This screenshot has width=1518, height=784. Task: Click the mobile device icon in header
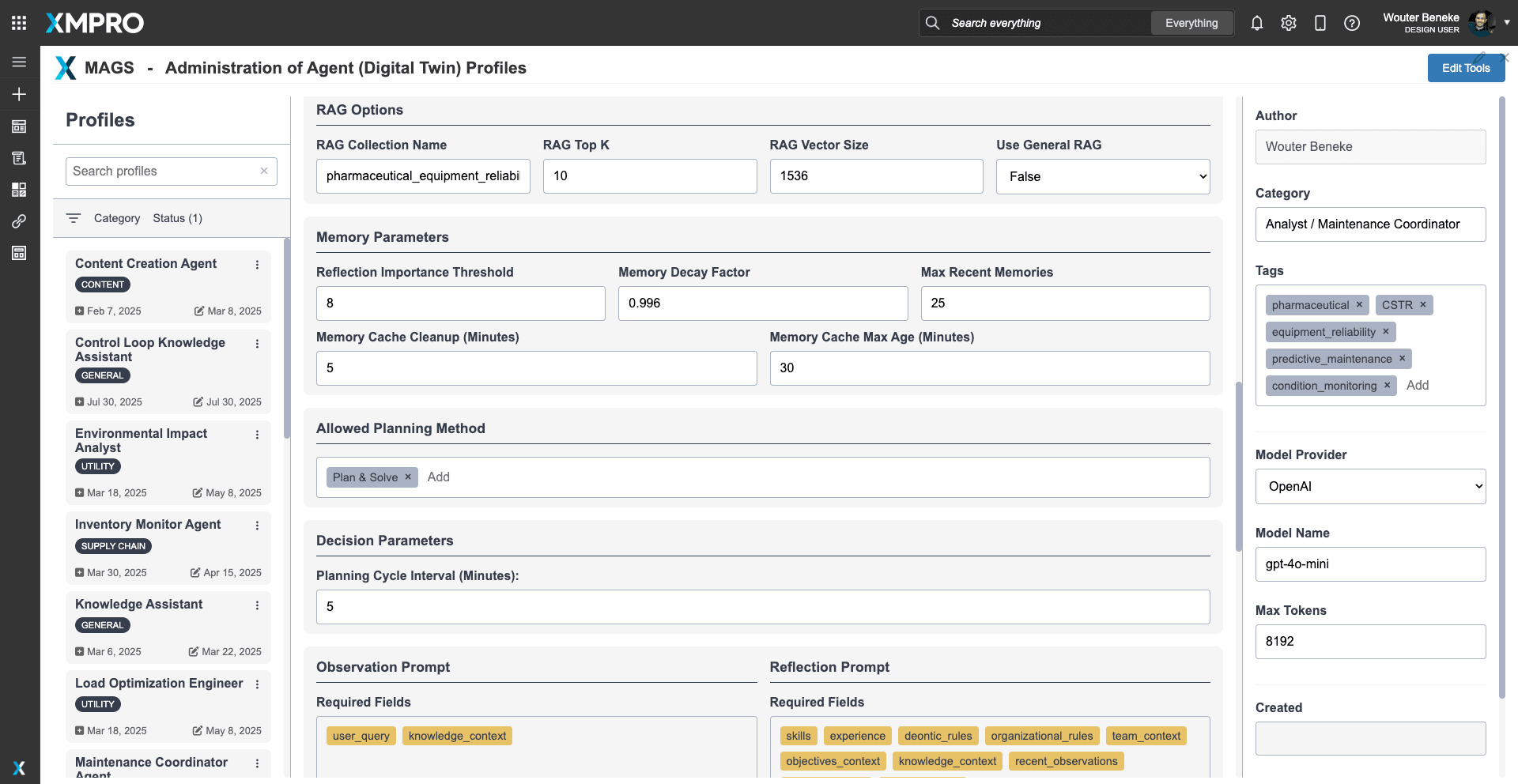(1320, 23)
